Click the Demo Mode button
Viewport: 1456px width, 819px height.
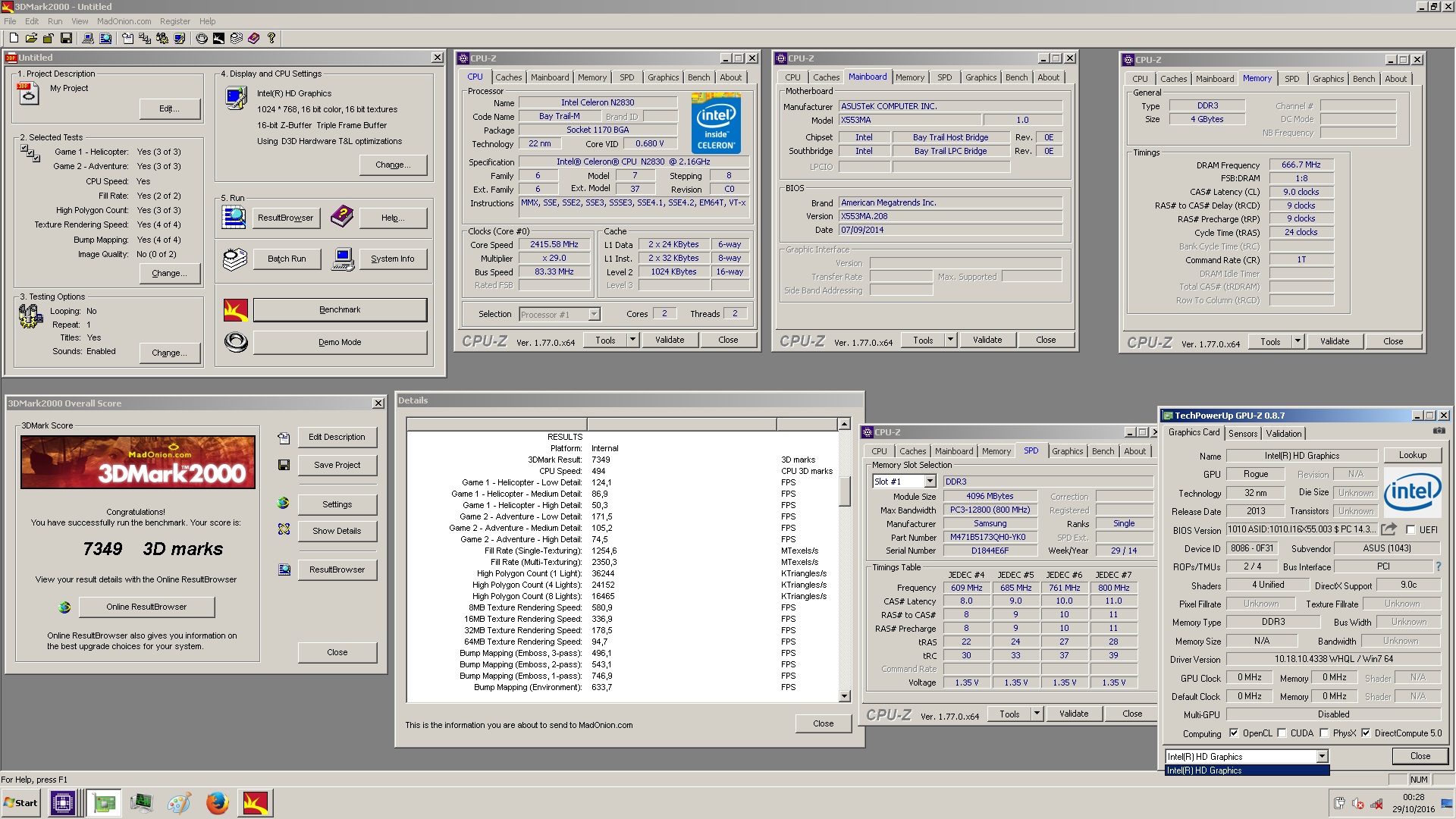340,342
